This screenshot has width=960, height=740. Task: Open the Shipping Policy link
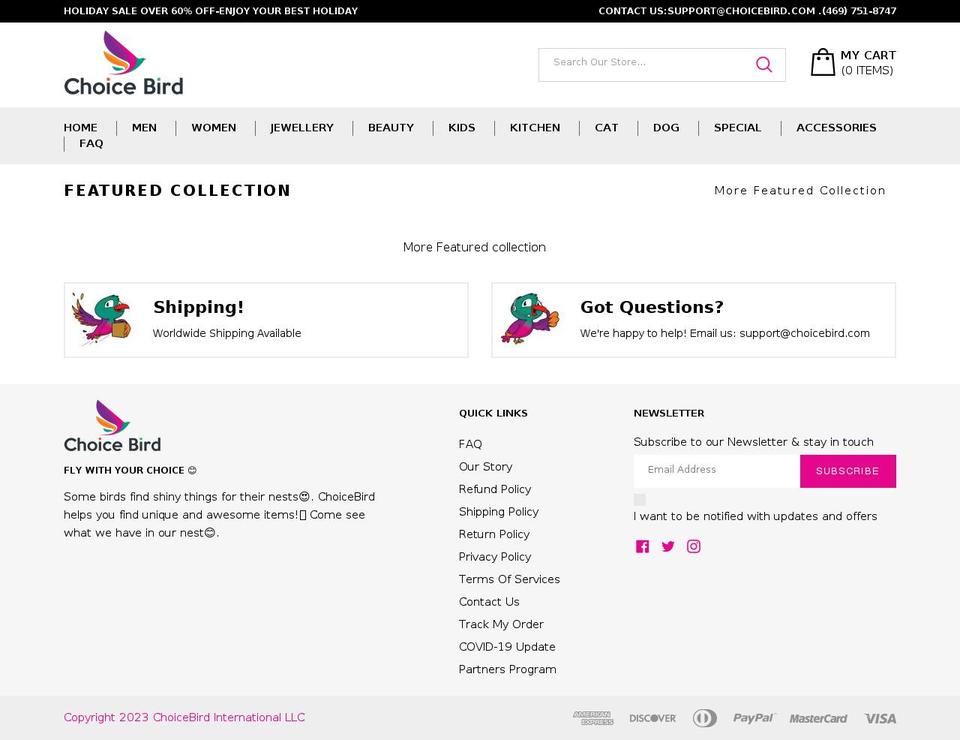pyautogui.click(x=498, y=512)
